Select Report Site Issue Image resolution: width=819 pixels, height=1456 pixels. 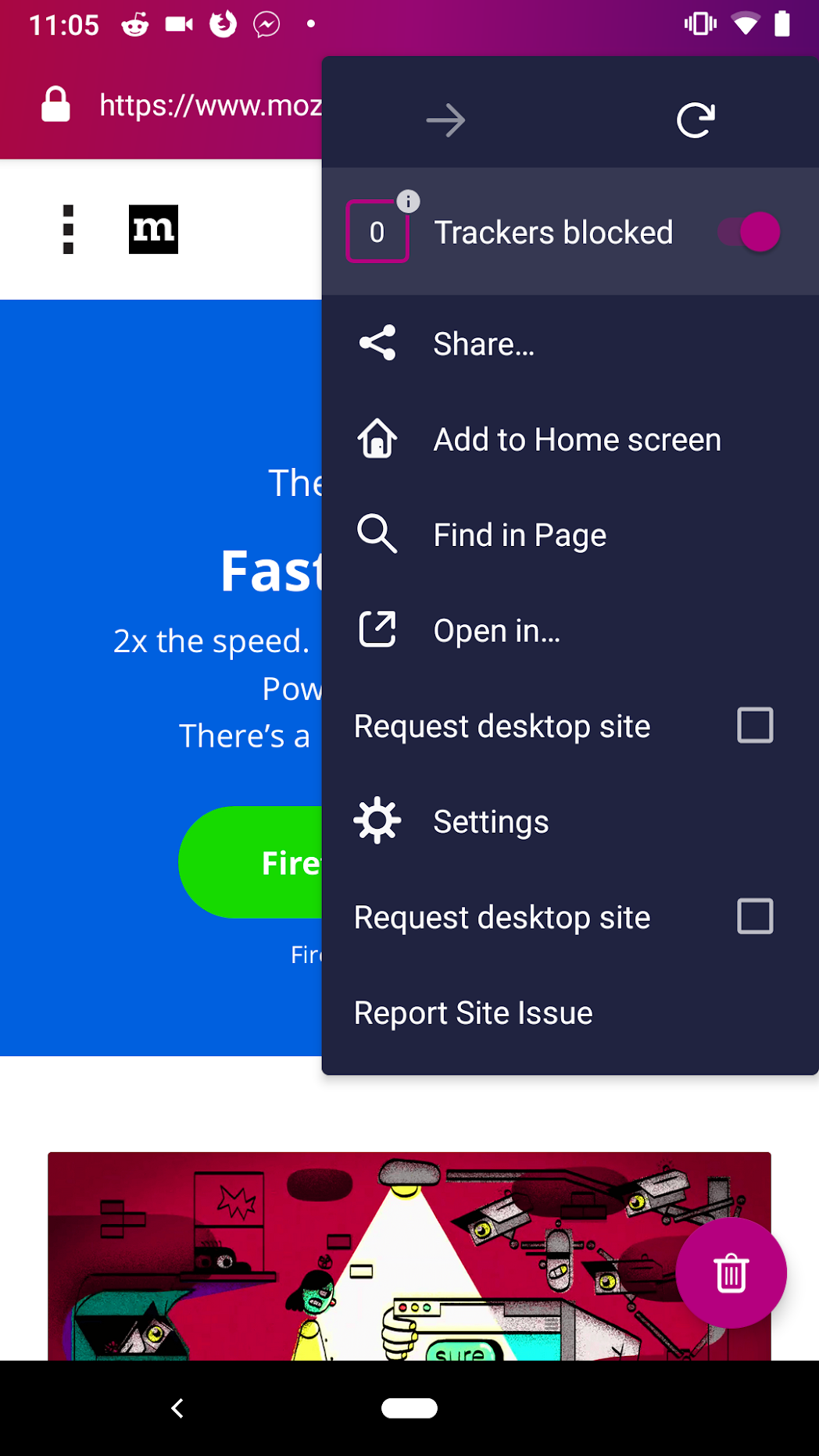pyautogui.click(x=472, y=1012)
